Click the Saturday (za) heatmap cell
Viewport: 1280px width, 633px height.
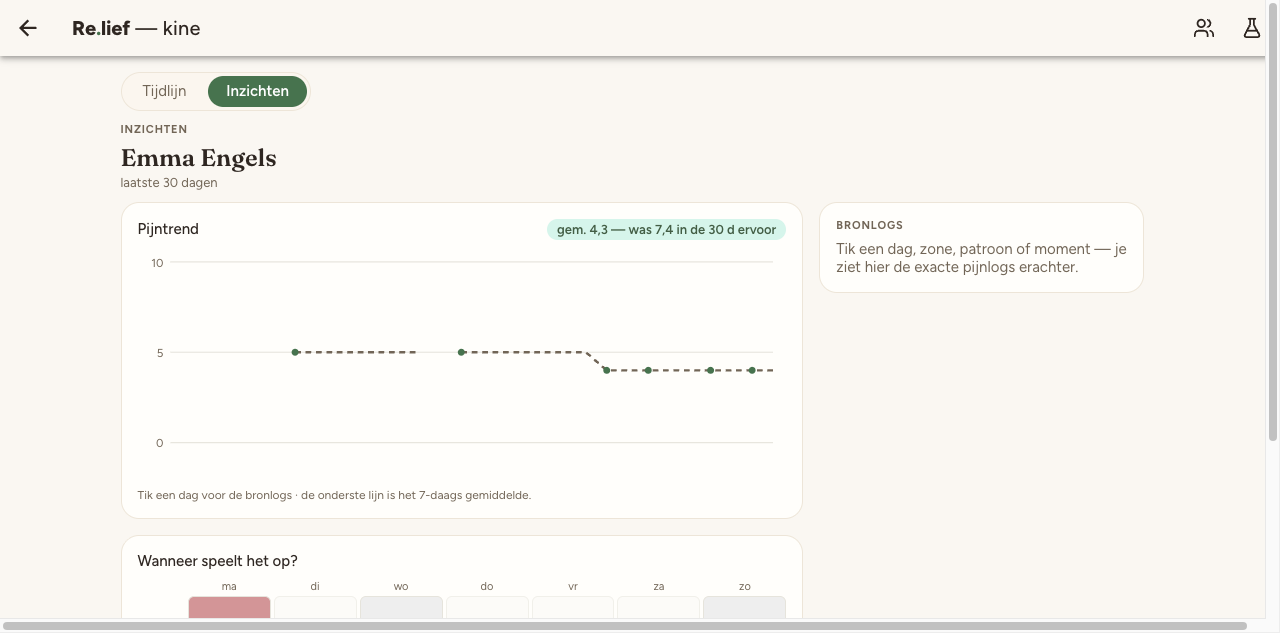point(658,608)
